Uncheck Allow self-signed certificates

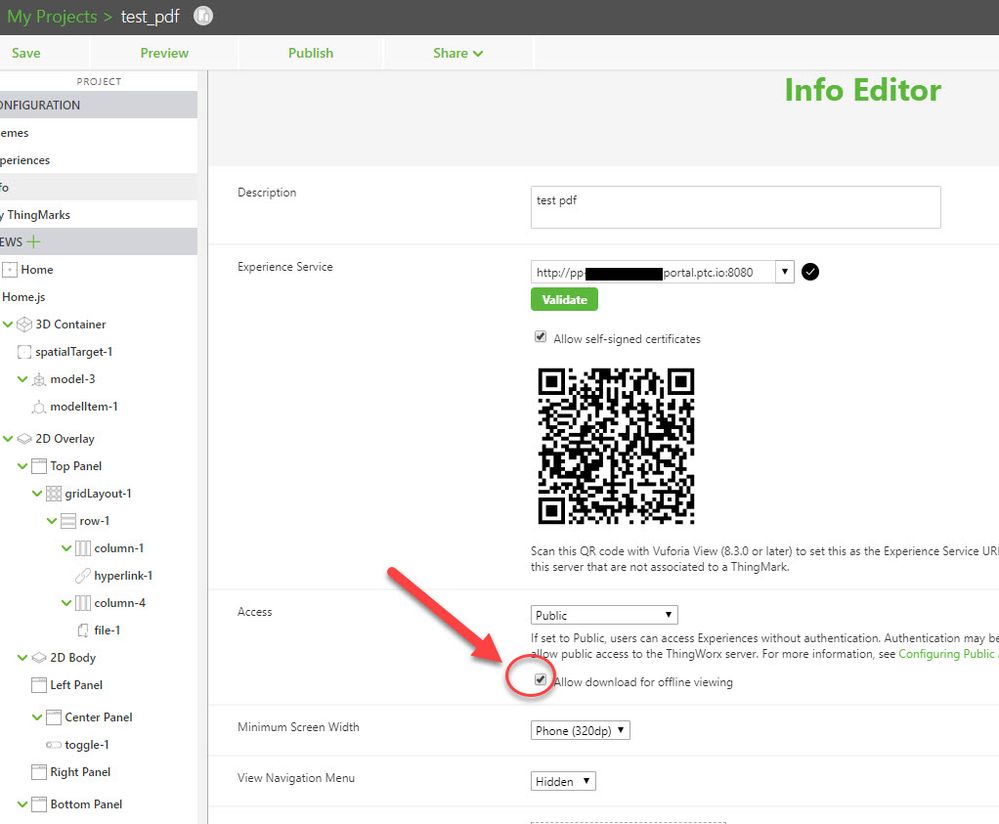(541, 338)
